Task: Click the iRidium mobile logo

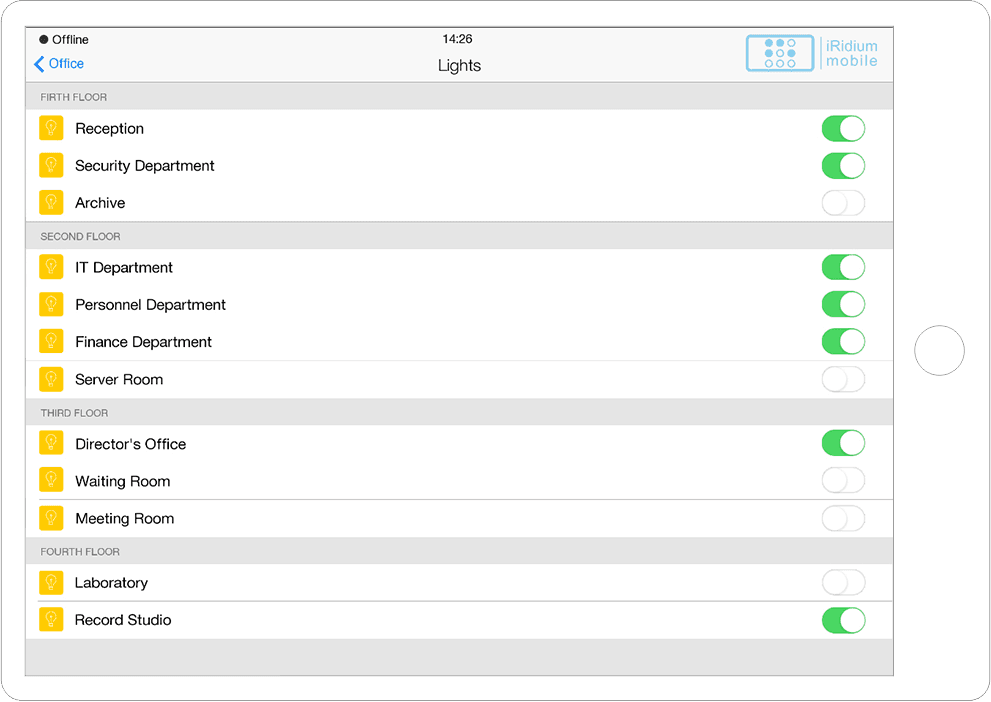Action: [x=812, y=54]
